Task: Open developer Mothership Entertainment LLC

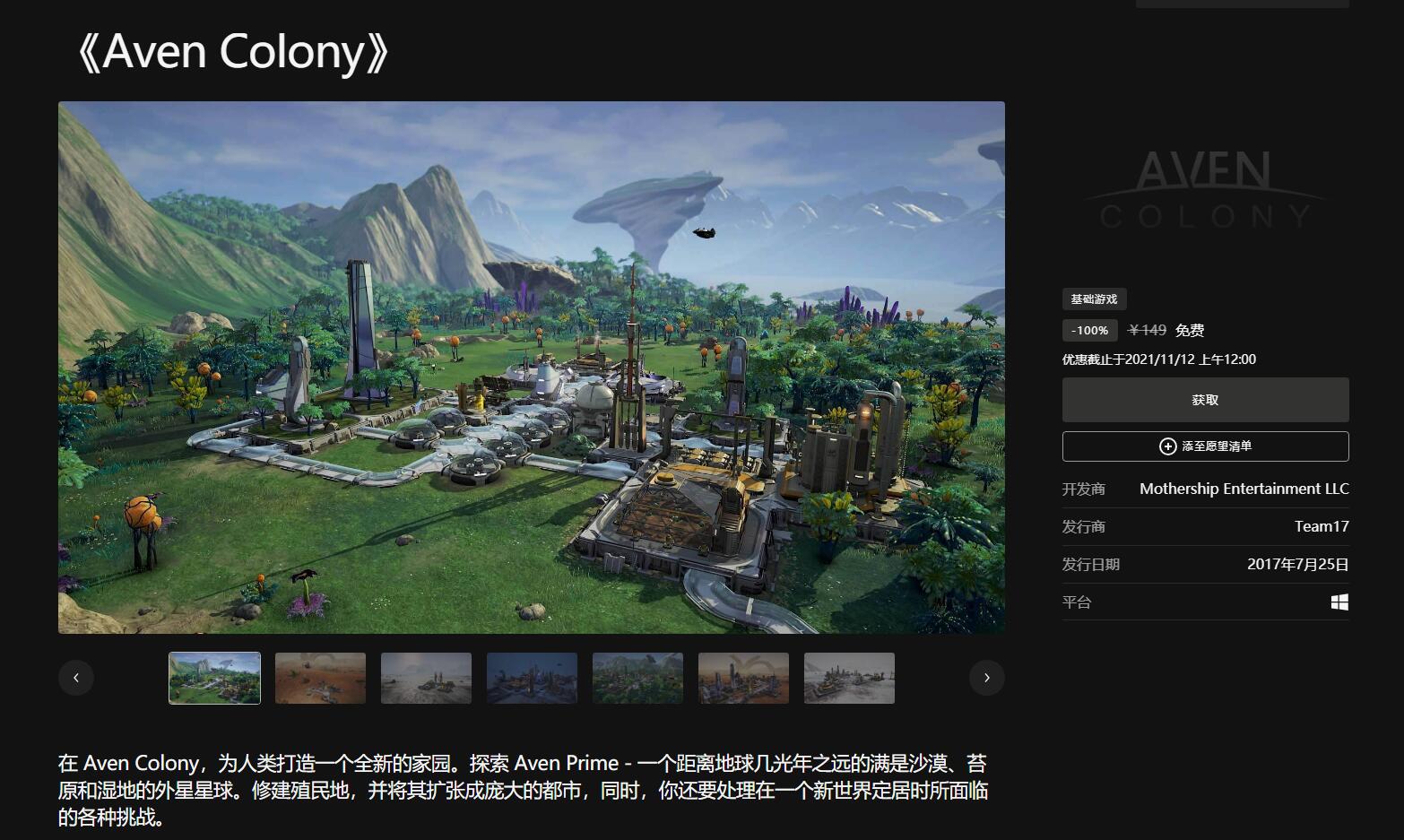Action: (1244, 489)
